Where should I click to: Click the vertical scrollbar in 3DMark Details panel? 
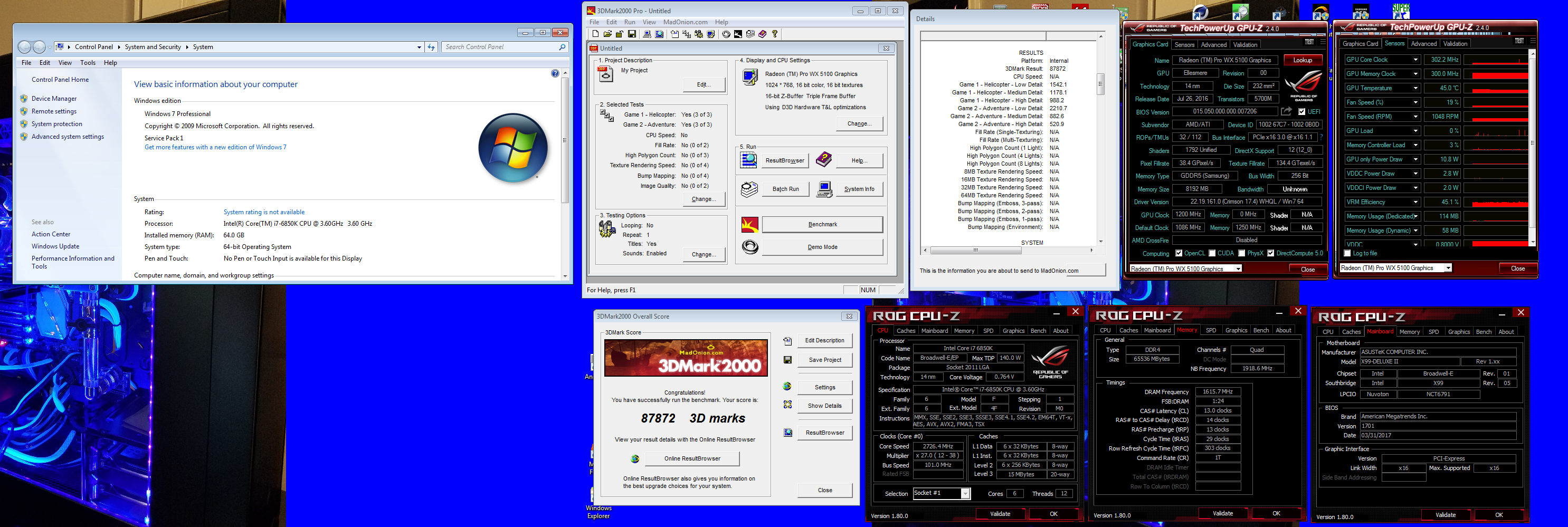click(1100, 139)
